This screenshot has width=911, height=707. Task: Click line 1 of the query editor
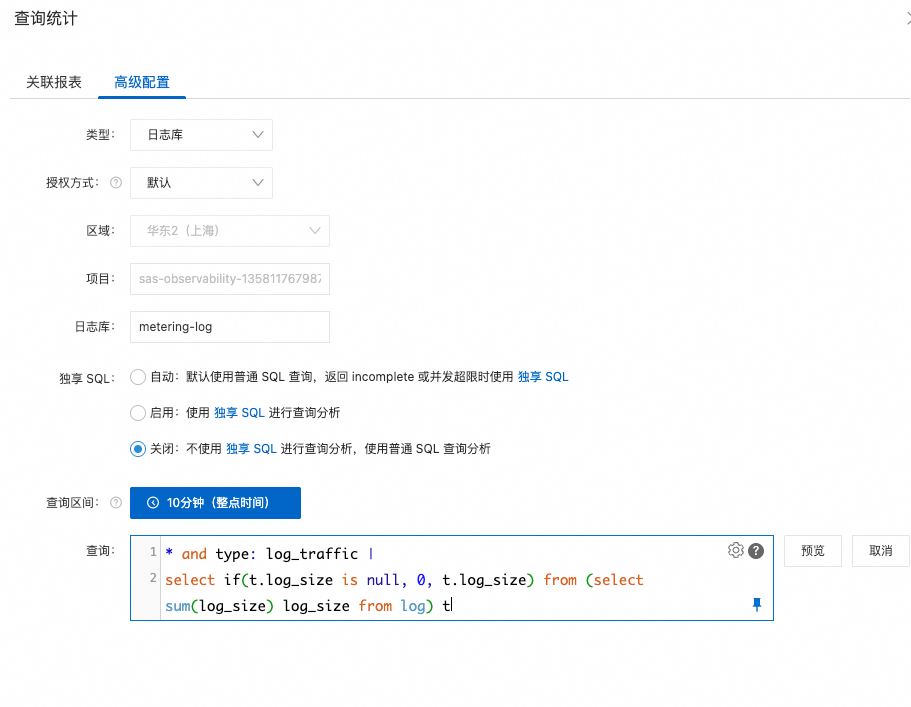pos(270,554)
